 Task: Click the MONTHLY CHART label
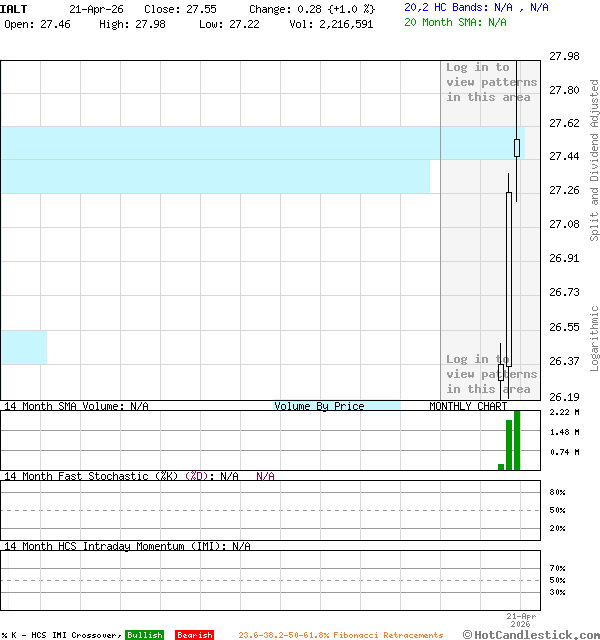[468, 406]
